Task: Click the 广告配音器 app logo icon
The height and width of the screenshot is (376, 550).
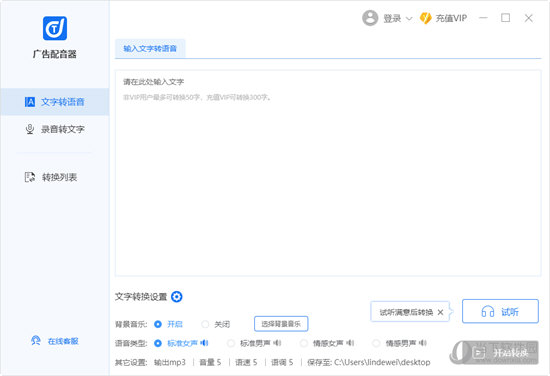Action: pos(55,28)
